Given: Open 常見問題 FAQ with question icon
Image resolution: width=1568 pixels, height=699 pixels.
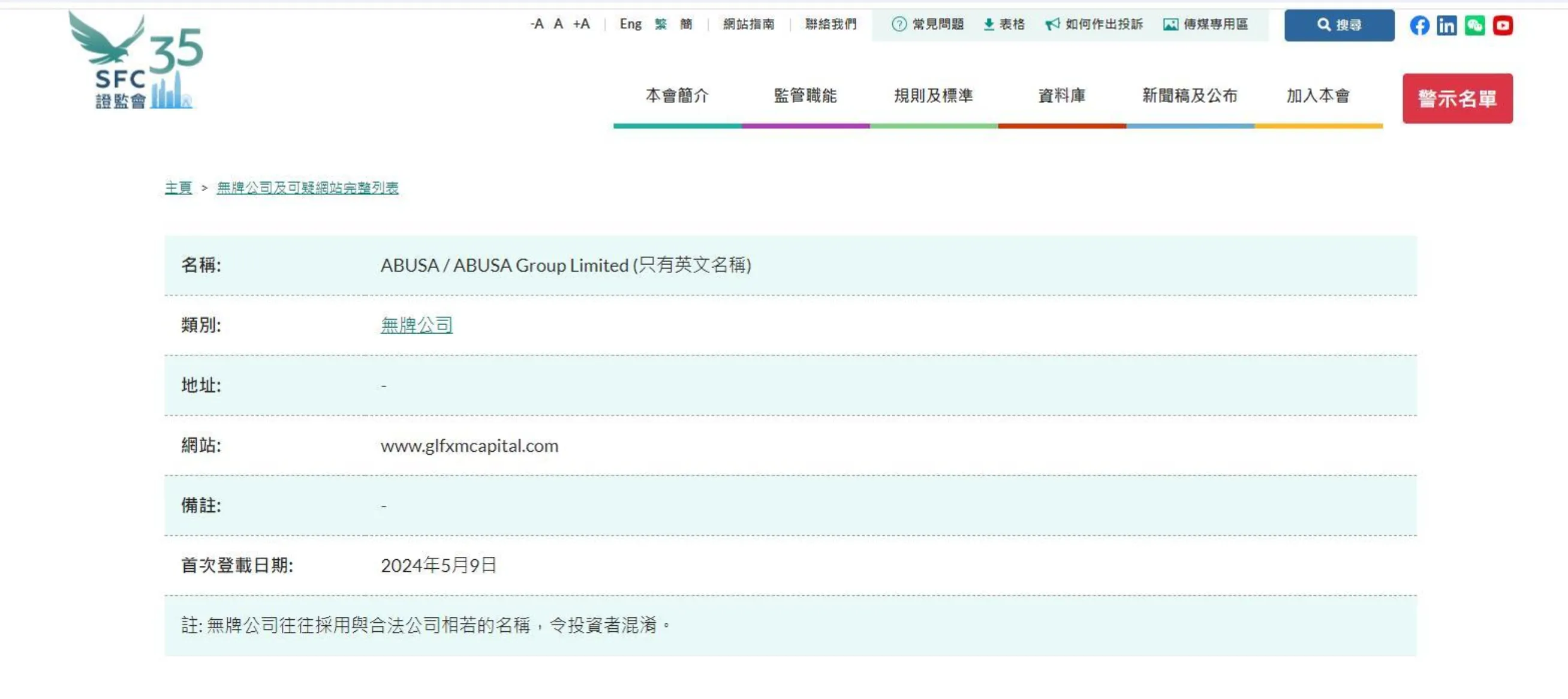Looking at the screenshot, I should point(928,25).
